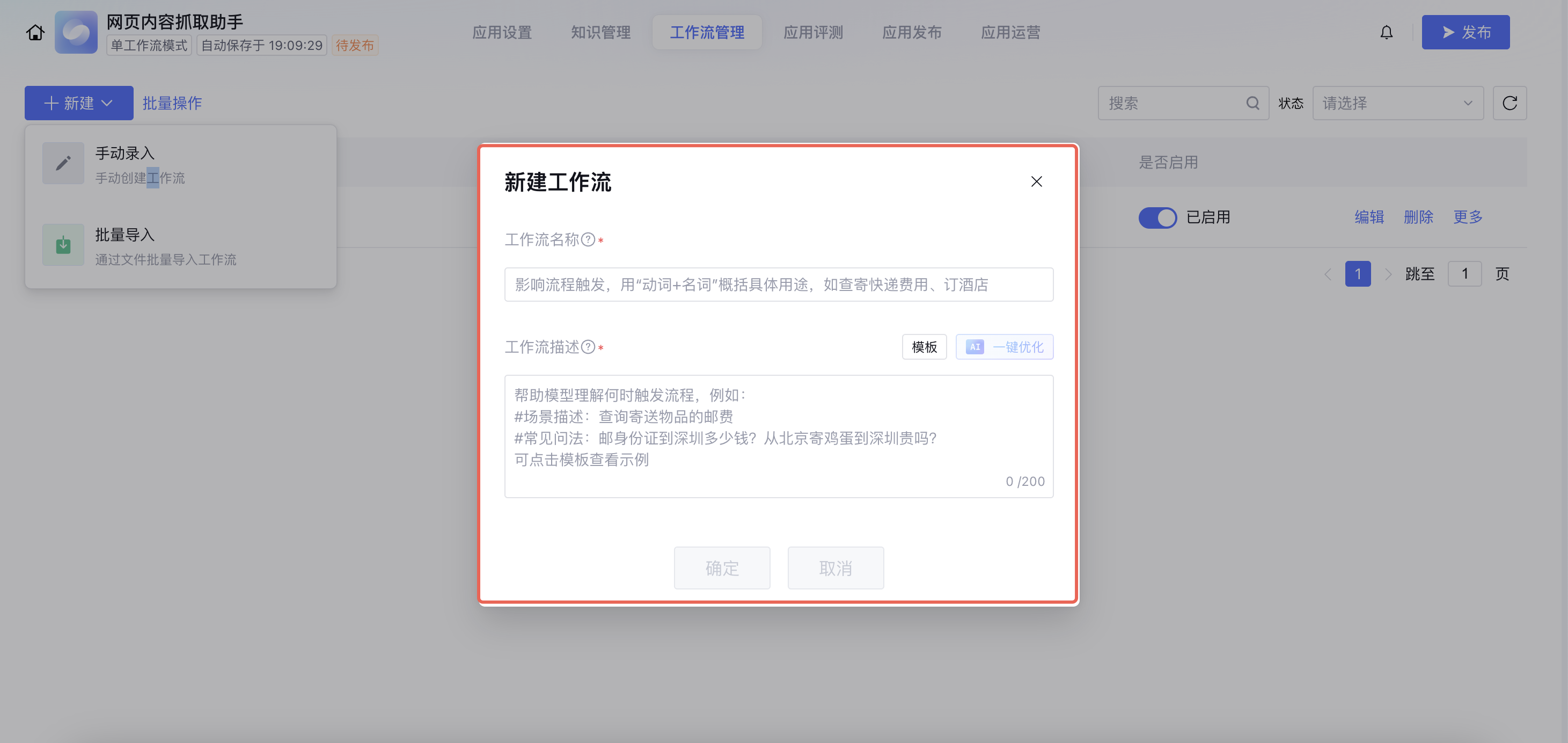
Task: Click the 更多 link
Action: [1467, 217]
